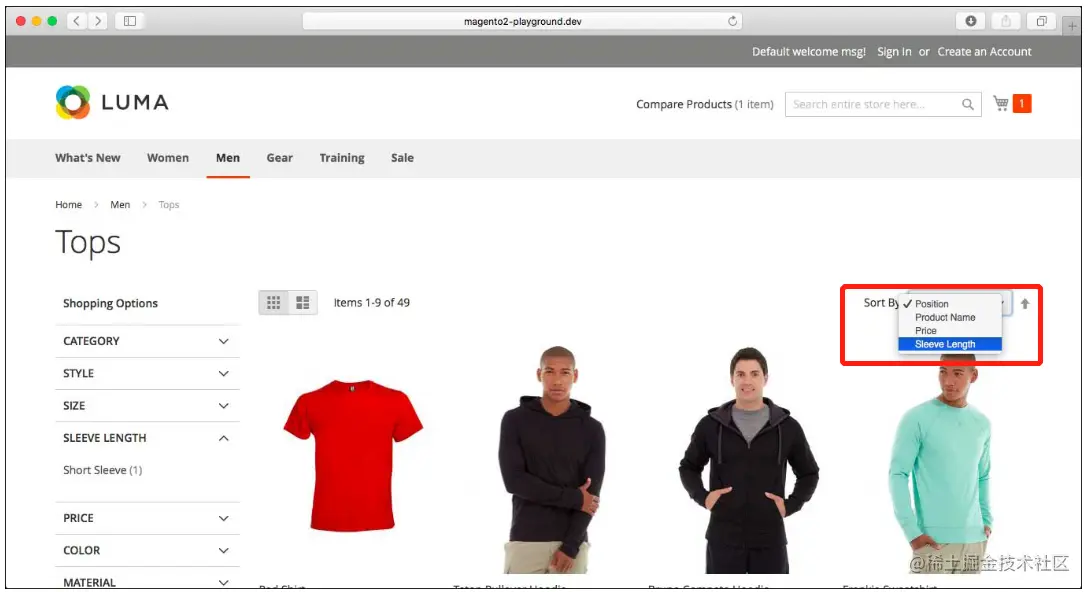Open the mint green sweatshirt product image

pyautogui.click(x=942, y=462)
